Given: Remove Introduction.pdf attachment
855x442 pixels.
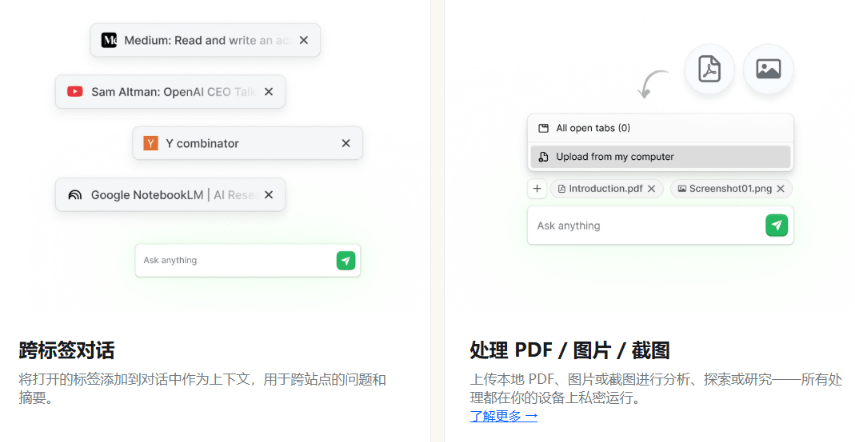Looking at the screenshot, I should coord(652,188).
